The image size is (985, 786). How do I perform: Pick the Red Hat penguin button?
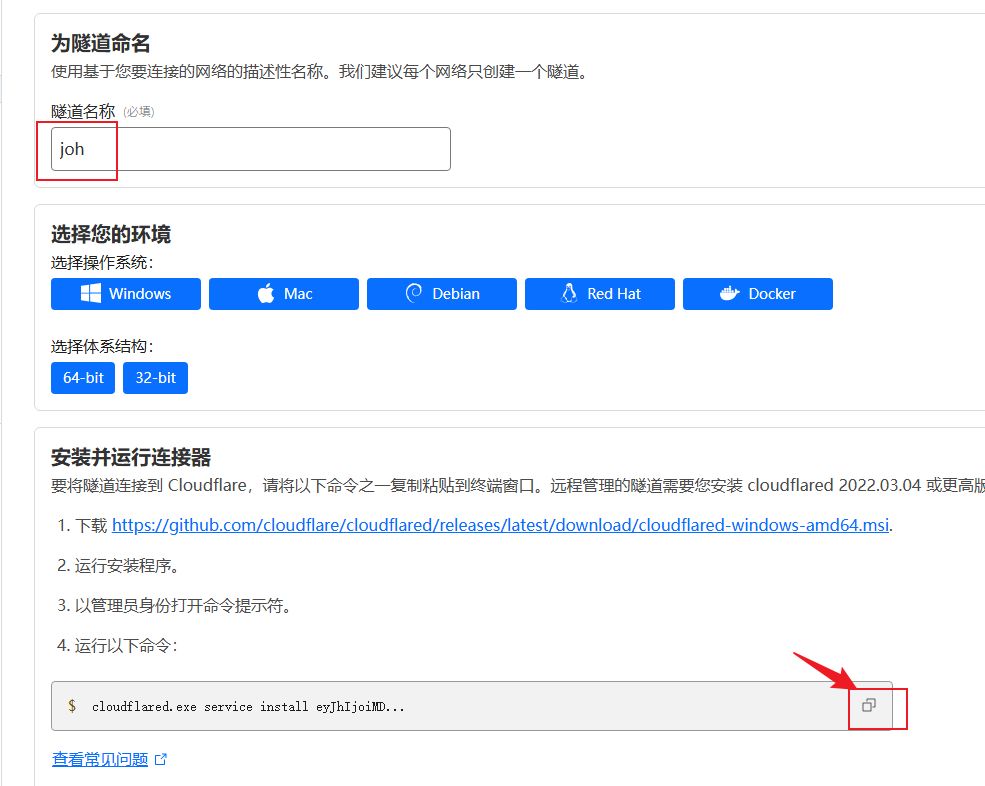[600, 294]
